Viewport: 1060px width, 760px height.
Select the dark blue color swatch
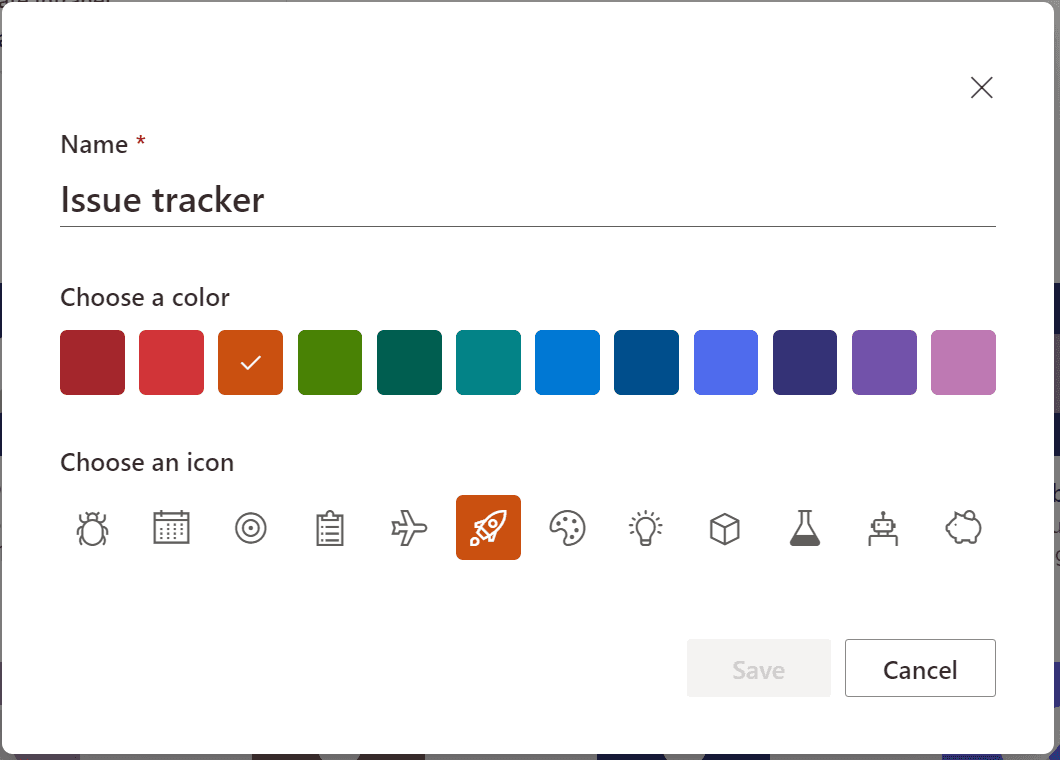646,362
